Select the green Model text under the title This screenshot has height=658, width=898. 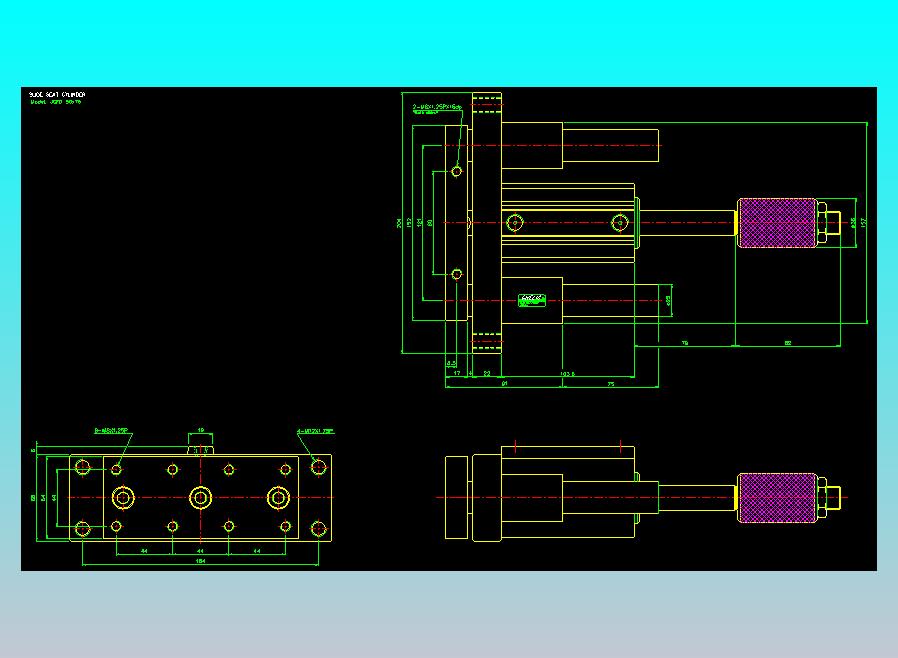pyautogui.click(x=56, y=102)
